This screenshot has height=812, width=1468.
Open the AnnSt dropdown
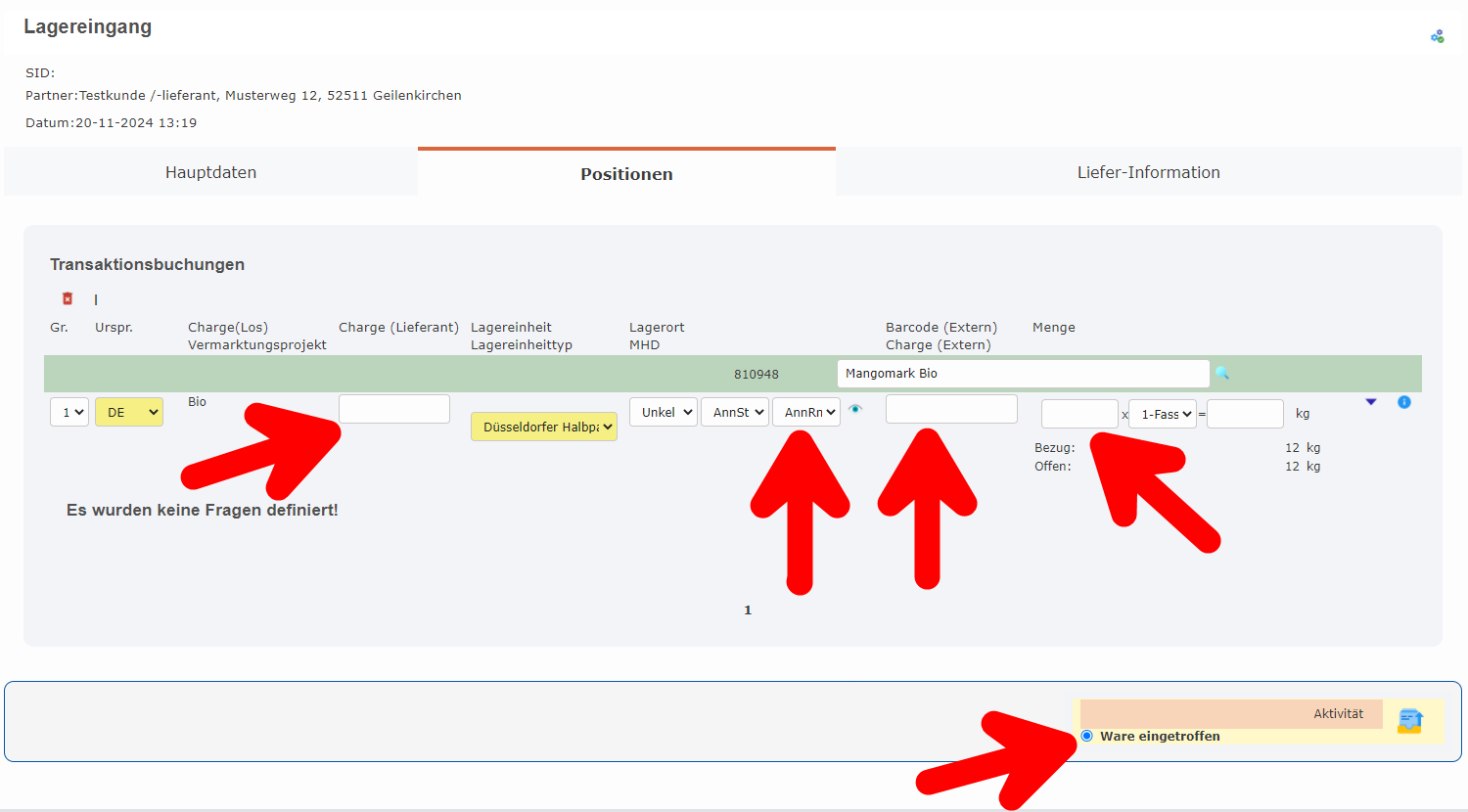pyautogui.click(x=735, y=412)
